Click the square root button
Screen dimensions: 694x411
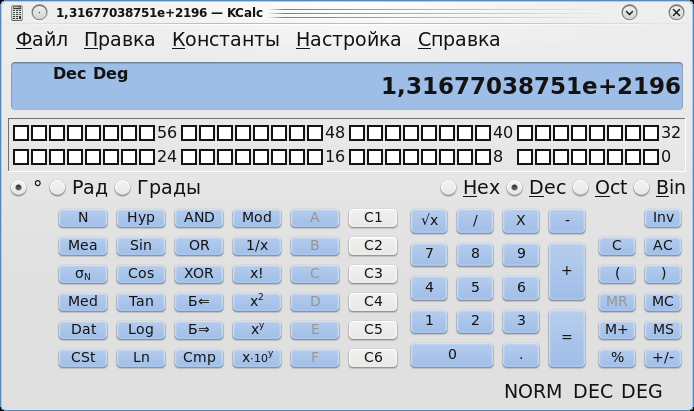pos(429,220)
